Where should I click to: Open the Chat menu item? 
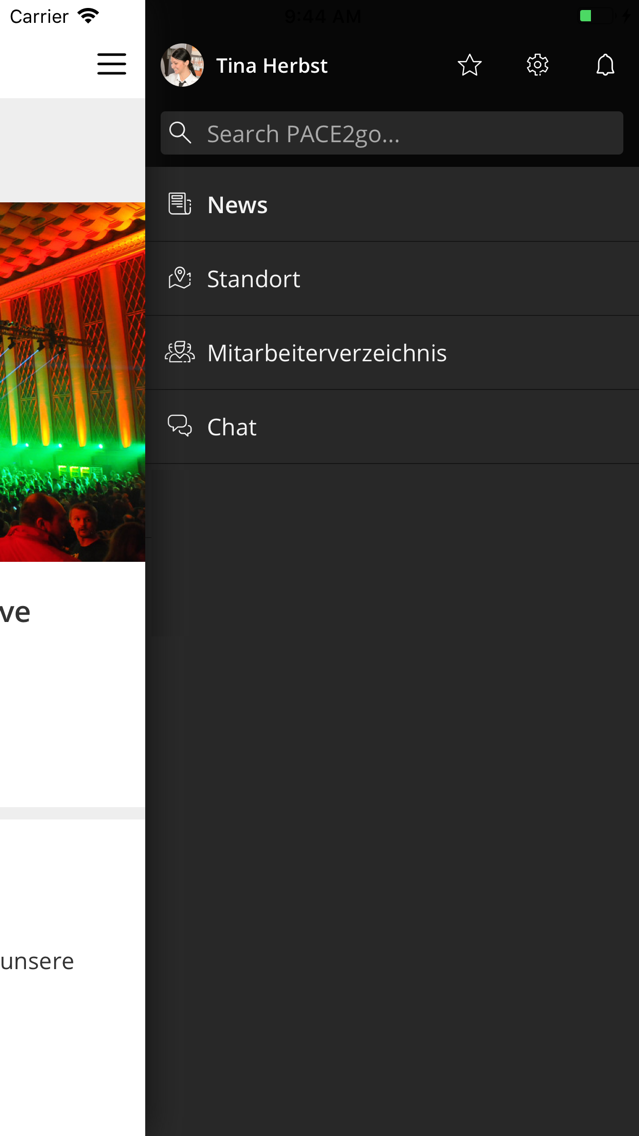coord(392,427)
